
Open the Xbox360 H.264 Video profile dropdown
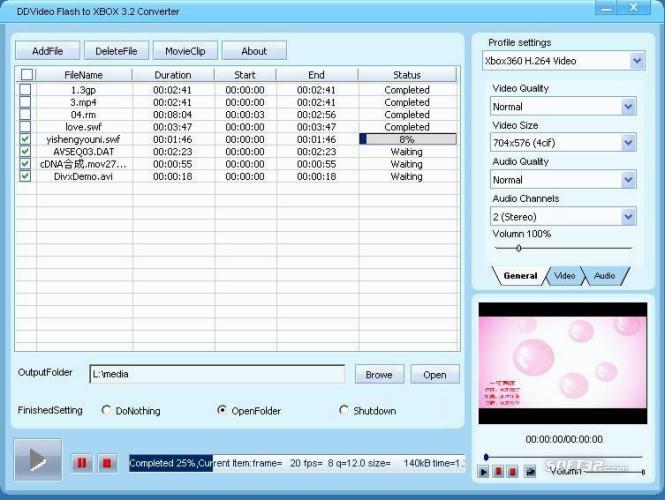[637, 61]
